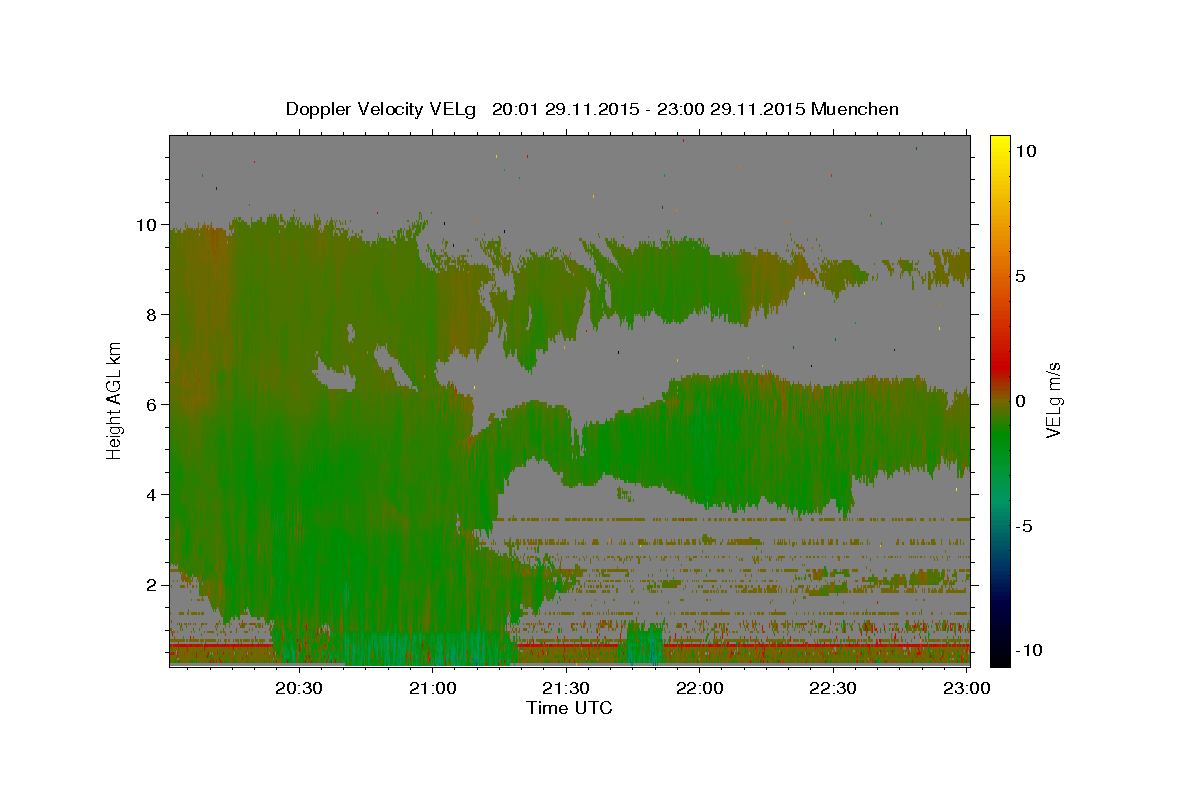The image size is (1200, 800).
Task: Click the "Time UTC" axis label
Action: point(569,708)
